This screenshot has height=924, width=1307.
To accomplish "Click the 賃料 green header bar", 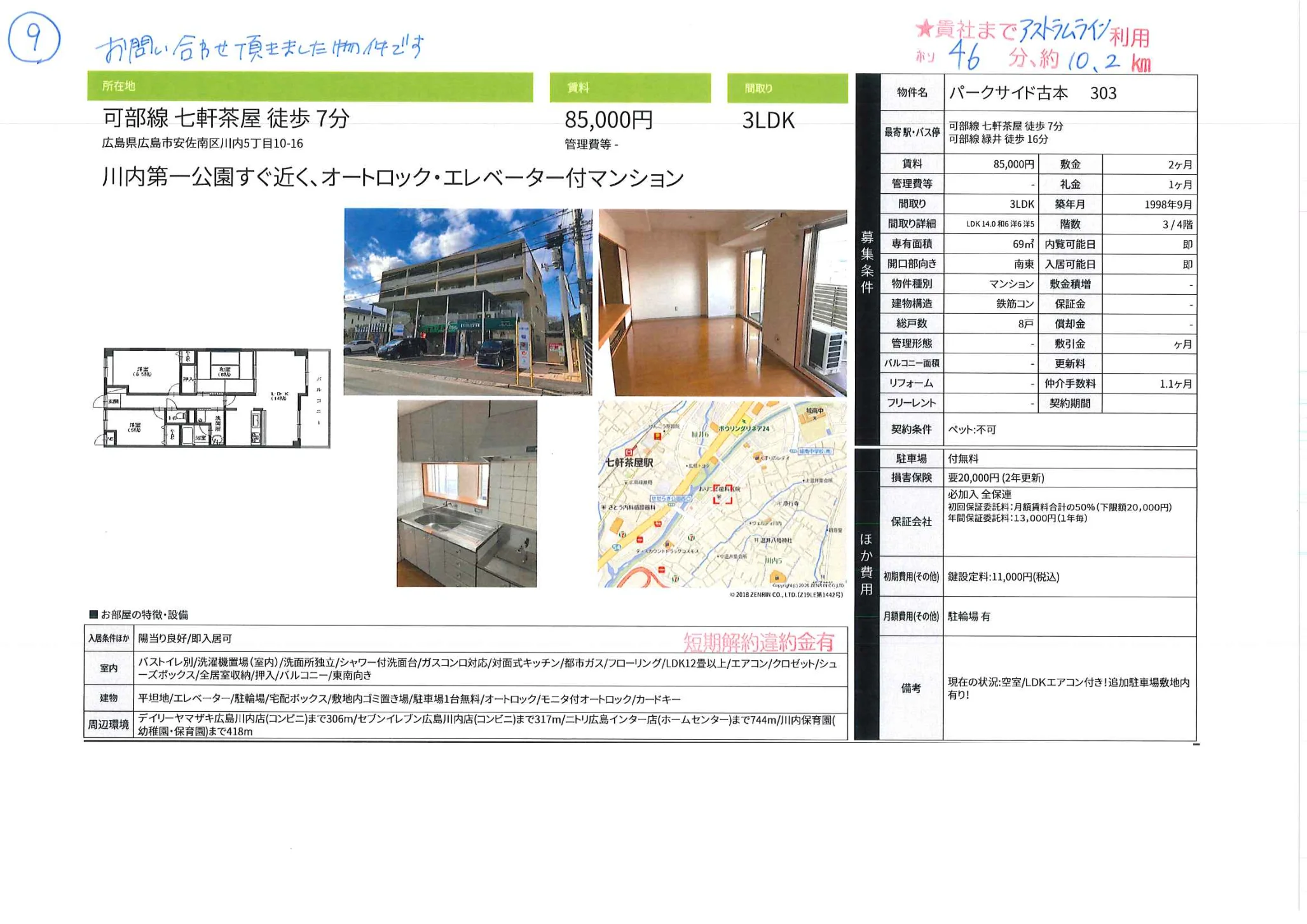I will click(x=629, y=88).
